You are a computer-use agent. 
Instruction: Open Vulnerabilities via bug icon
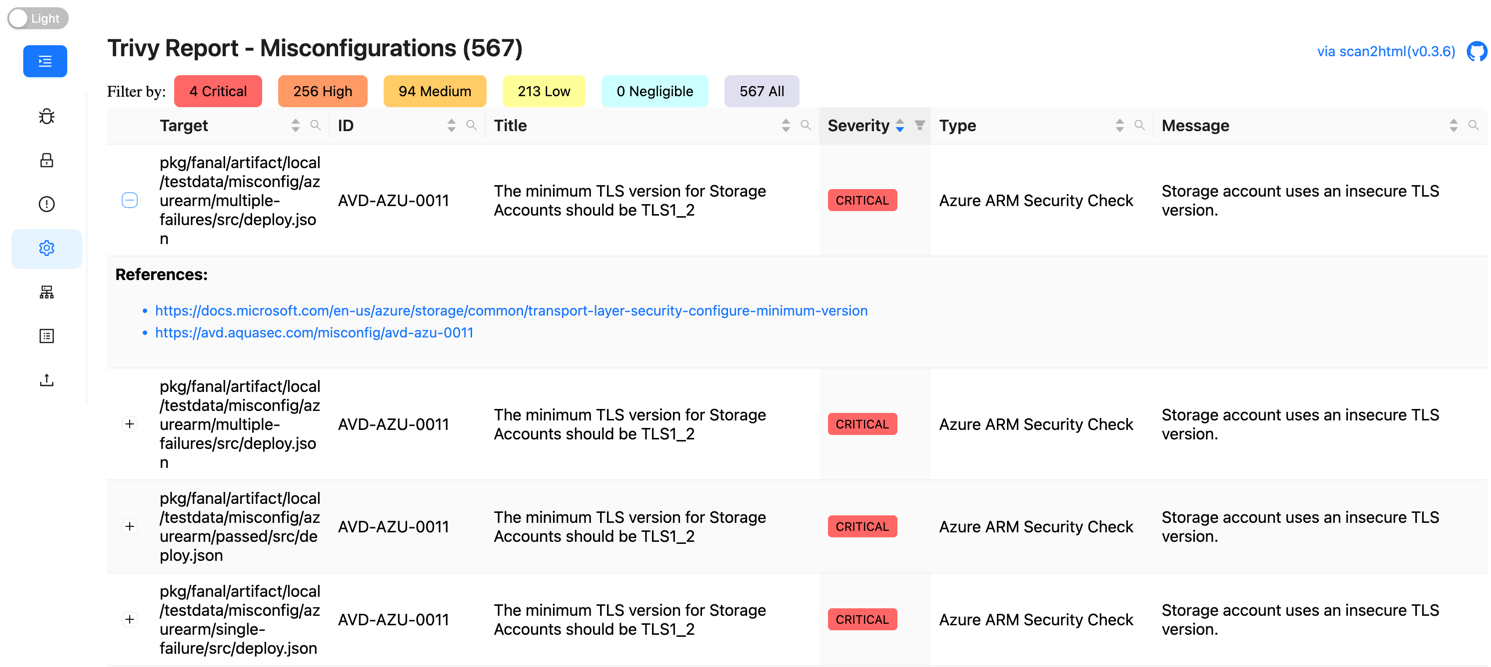(x=46, y=116)
